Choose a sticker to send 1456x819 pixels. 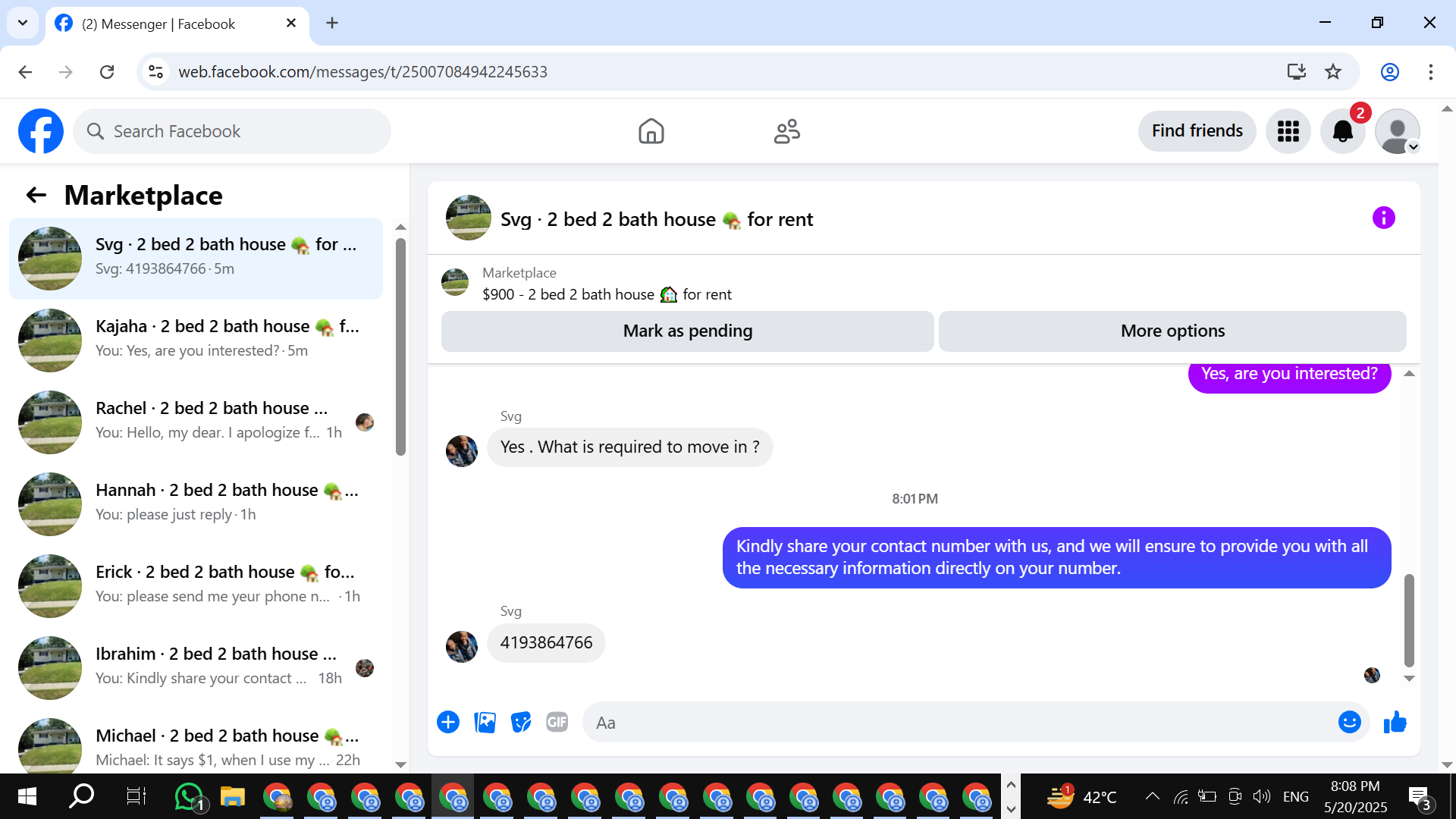(x=521, y=723)
